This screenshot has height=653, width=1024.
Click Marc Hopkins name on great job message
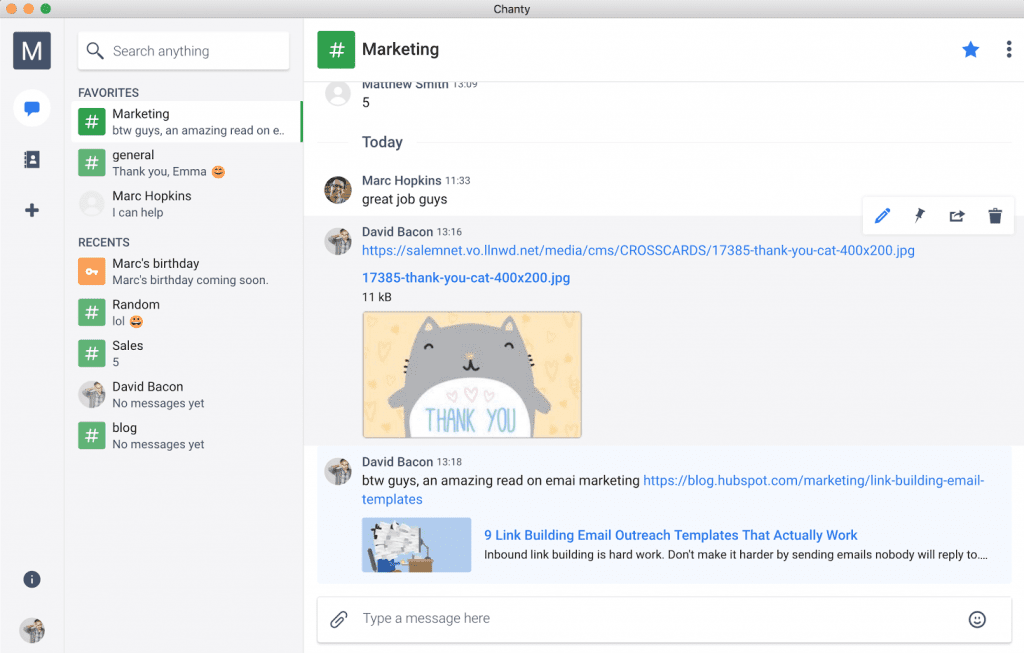point(402,180)
